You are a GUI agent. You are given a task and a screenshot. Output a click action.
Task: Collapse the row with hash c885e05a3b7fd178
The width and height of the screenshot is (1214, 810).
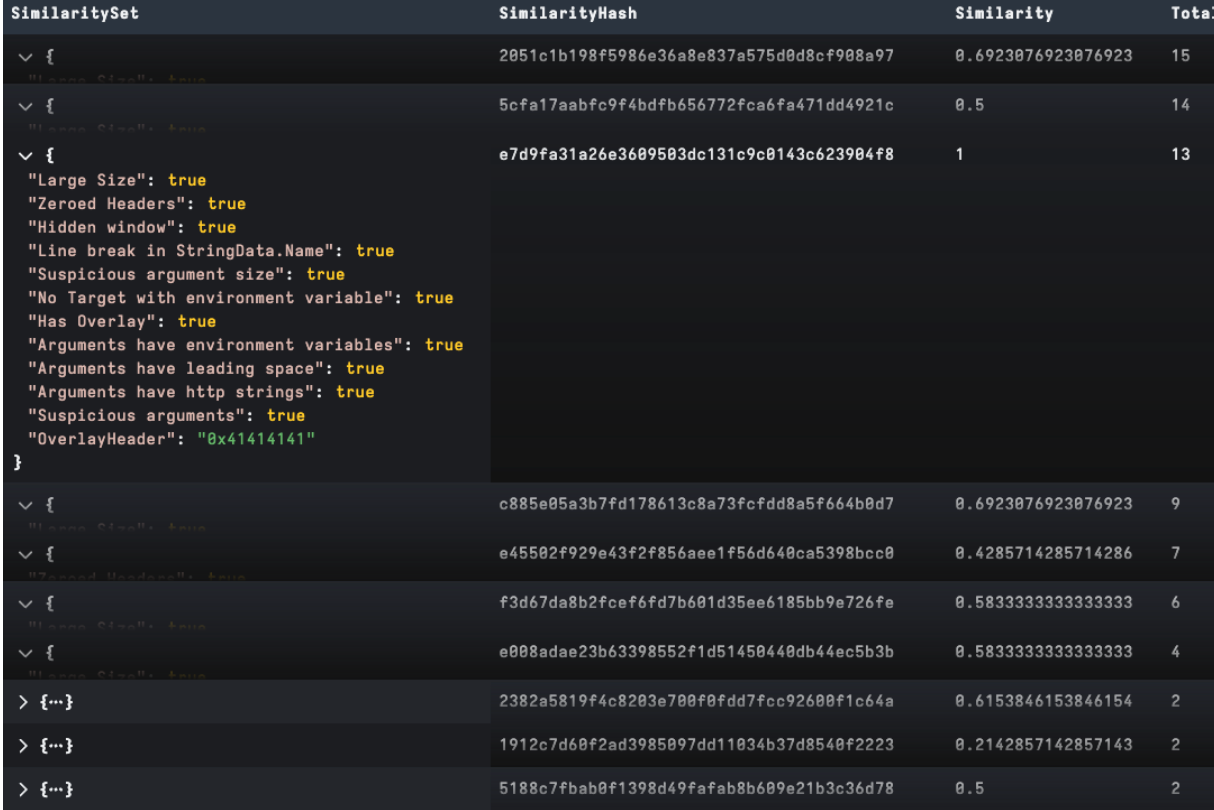(x=24, y=506)
